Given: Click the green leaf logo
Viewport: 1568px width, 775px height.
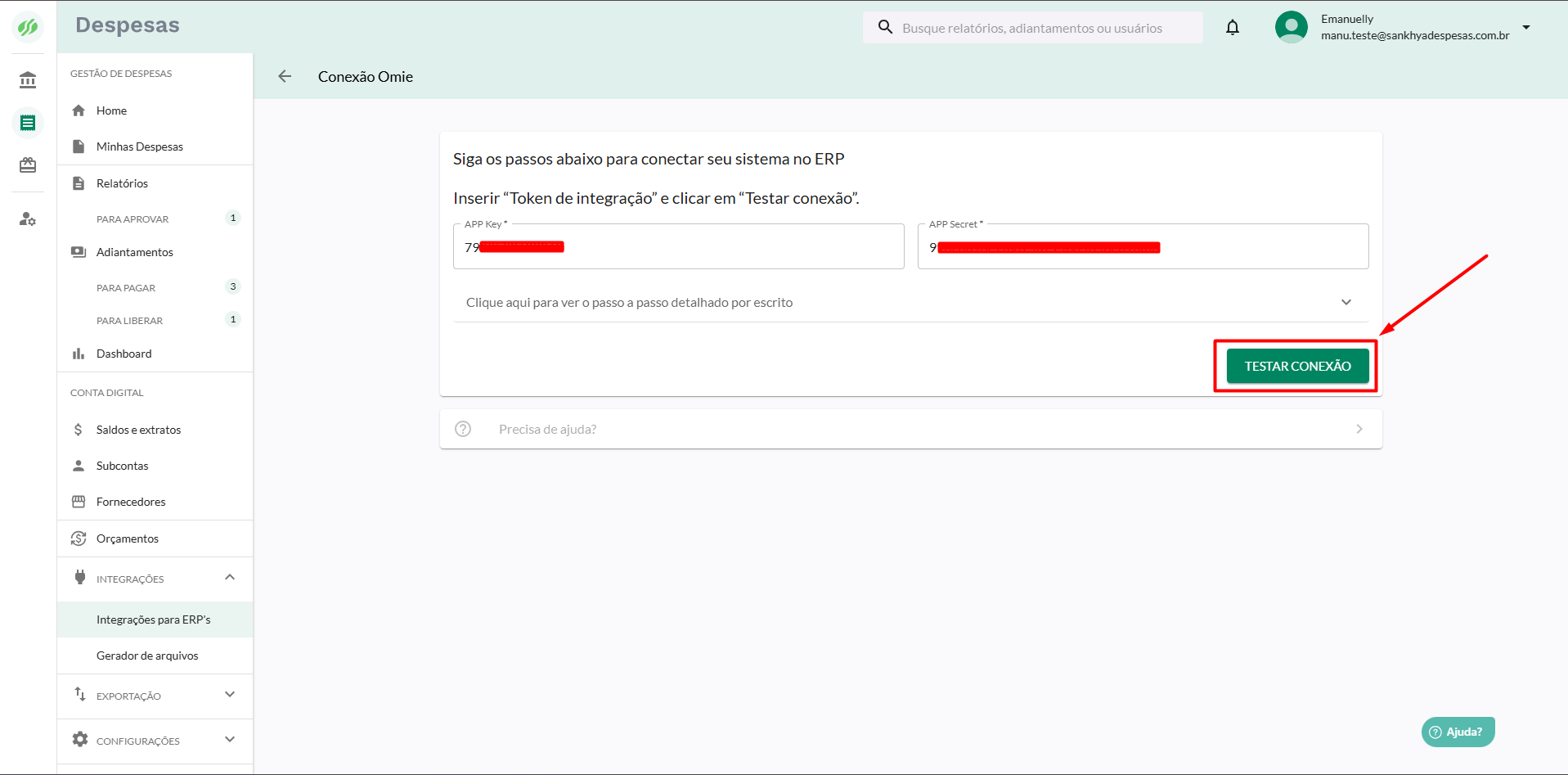Looking at the screenshot, I should pyautogui.click(x=28, y=27).
